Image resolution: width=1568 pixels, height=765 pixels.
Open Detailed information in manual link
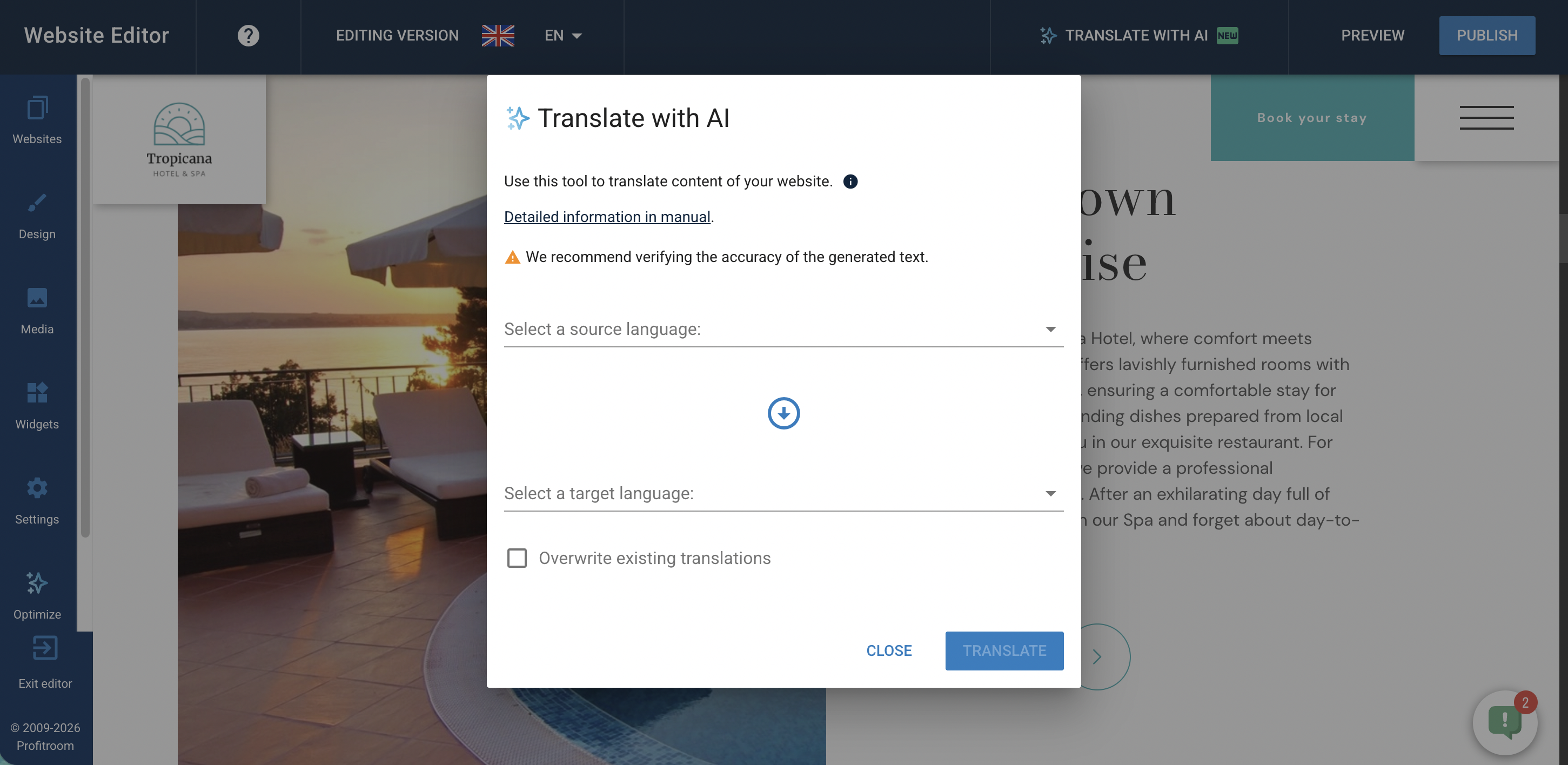coord(607,217)
